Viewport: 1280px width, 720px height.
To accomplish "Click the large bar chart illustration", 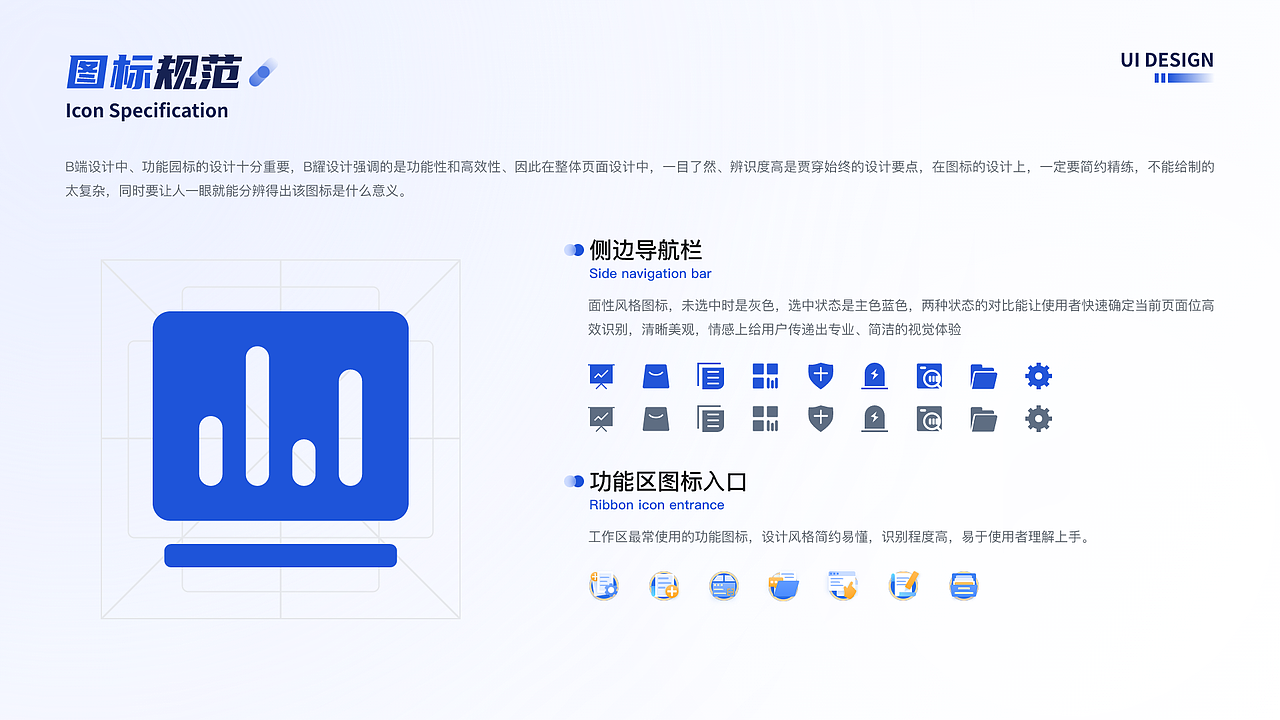I will click(x=280, y=415).
